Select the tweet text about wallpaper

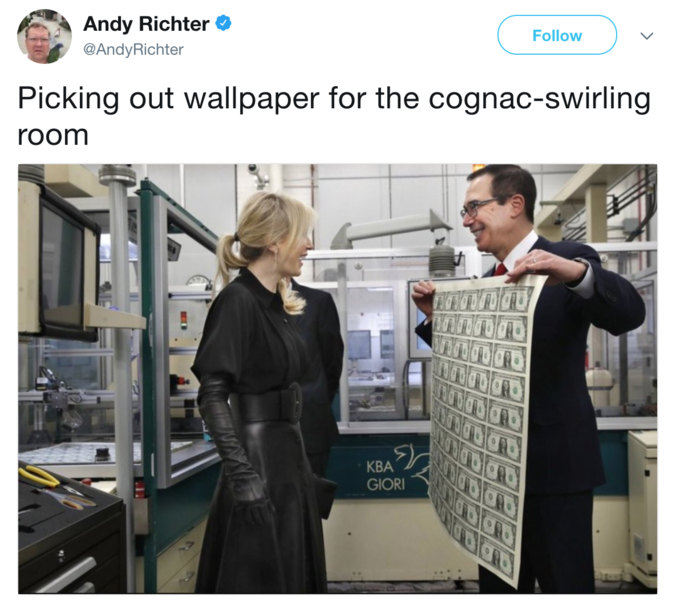click(334, 116)
